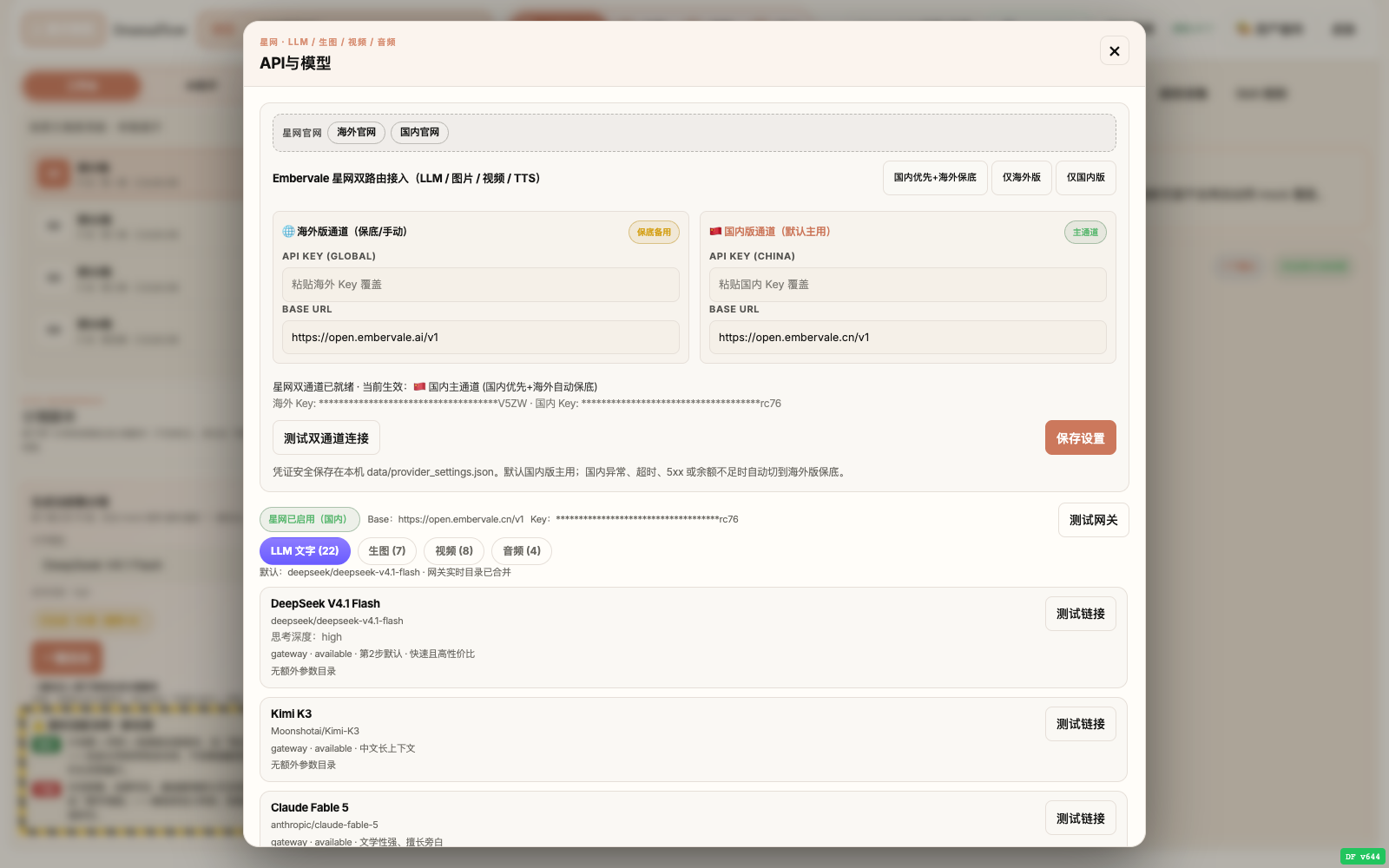Switch to 视频 (8) tab
Screen dimensions: 1389x868
(454, 551)
